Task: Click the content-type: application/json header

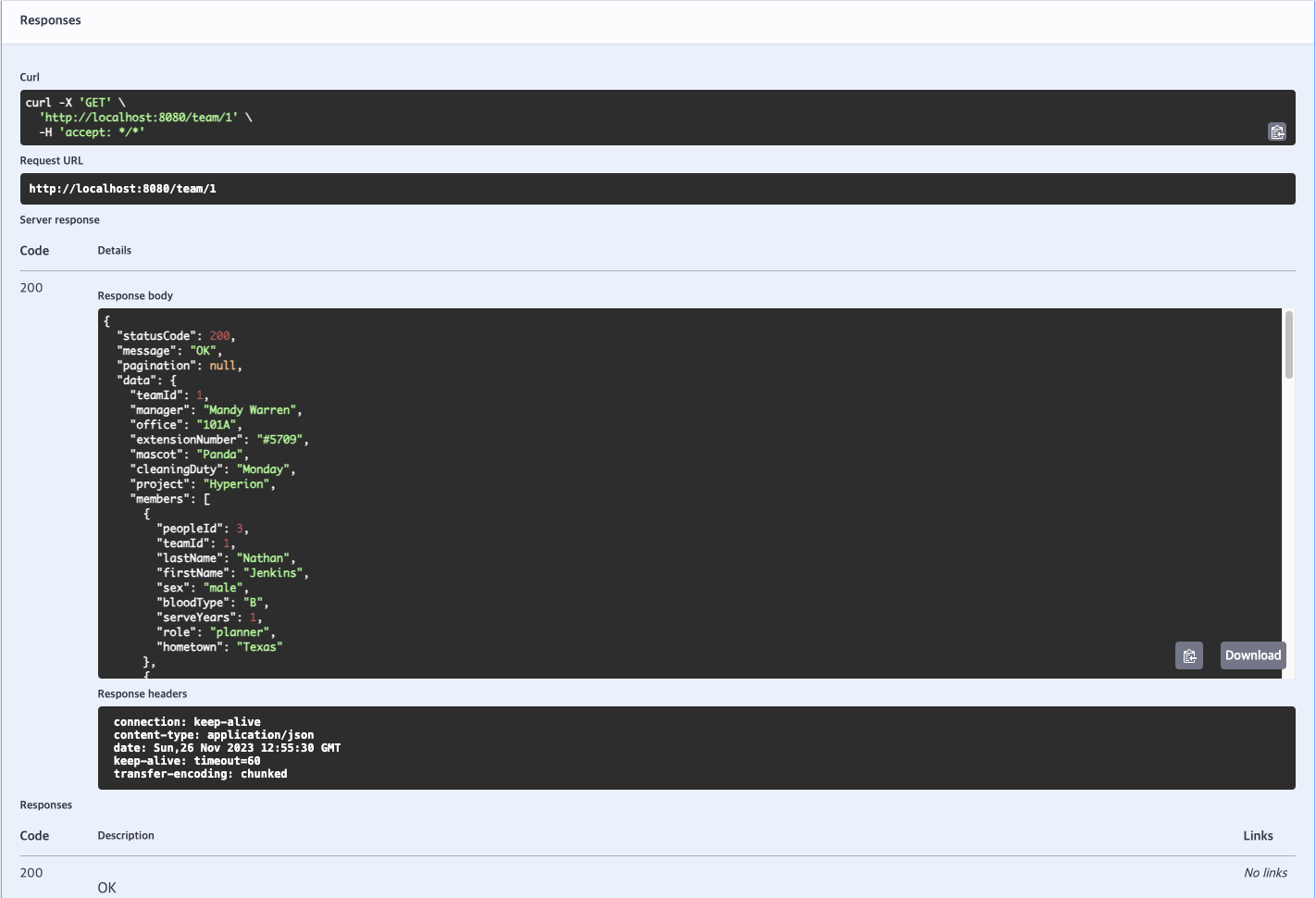Action: pyautogui.click(x=214, y=735)
